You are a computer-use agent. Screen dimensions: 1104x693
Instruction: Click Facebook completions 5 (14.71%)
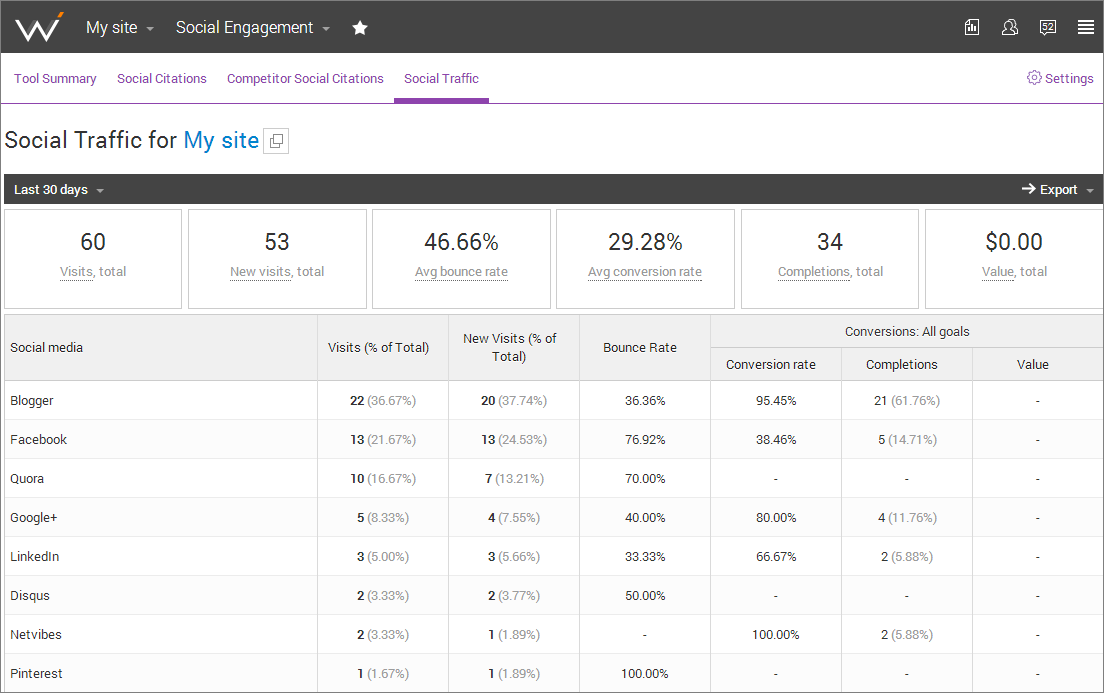pos(907,439)
